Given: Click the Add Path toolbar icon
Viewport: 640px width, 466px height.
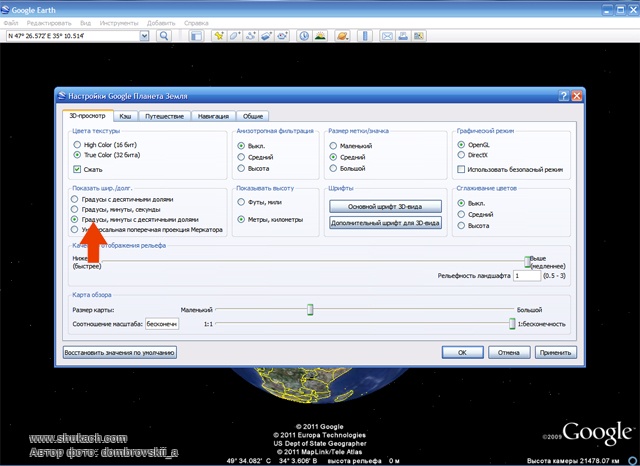Looking at the screenshot, I should (x=250, y=36).
